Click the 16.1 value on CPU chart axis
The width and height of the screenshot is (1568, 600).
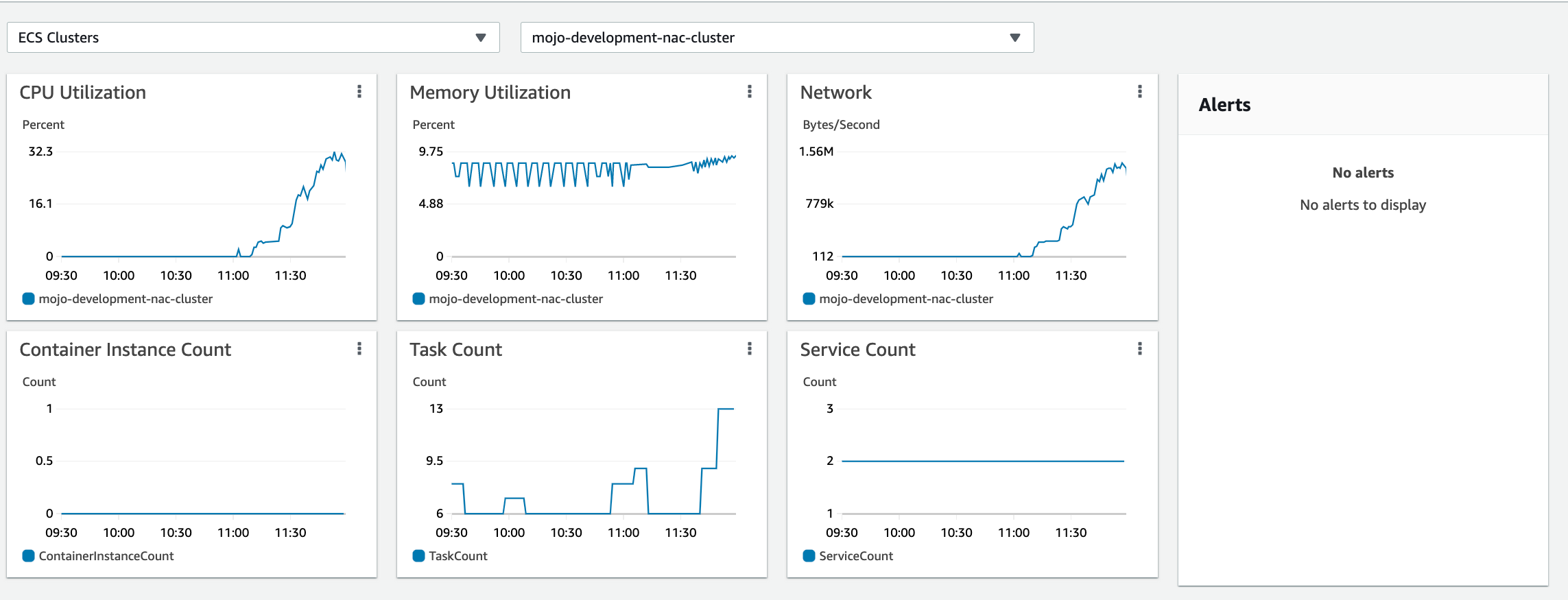pos(40,204)
